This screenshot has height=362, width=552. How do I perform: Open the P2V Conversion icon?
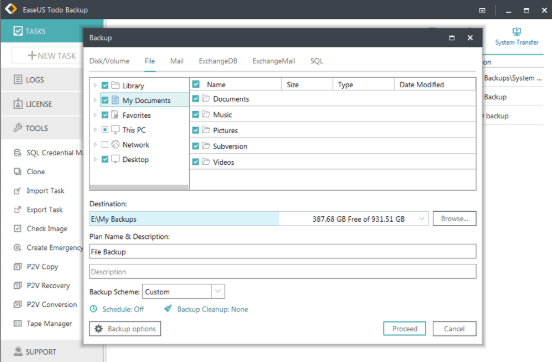click(17, 304)
